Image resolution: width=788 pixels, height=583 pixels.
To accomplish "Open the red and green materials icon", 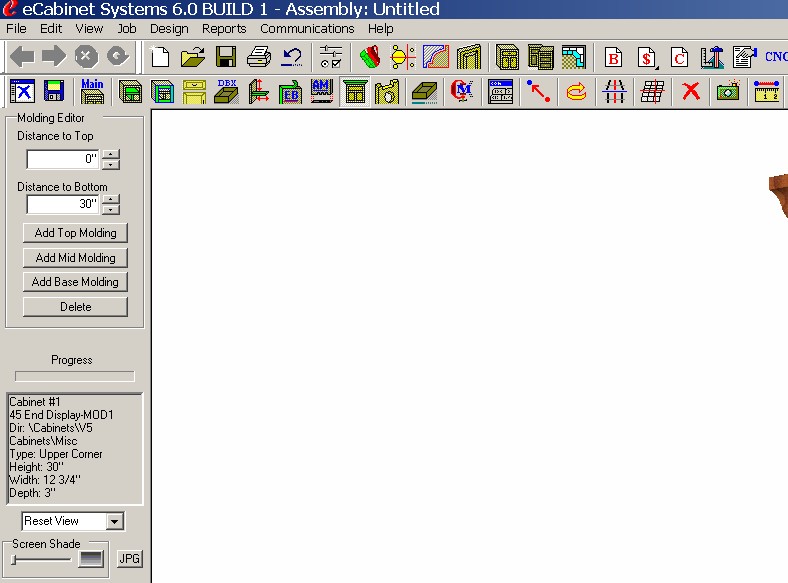I will pos(370,57).
